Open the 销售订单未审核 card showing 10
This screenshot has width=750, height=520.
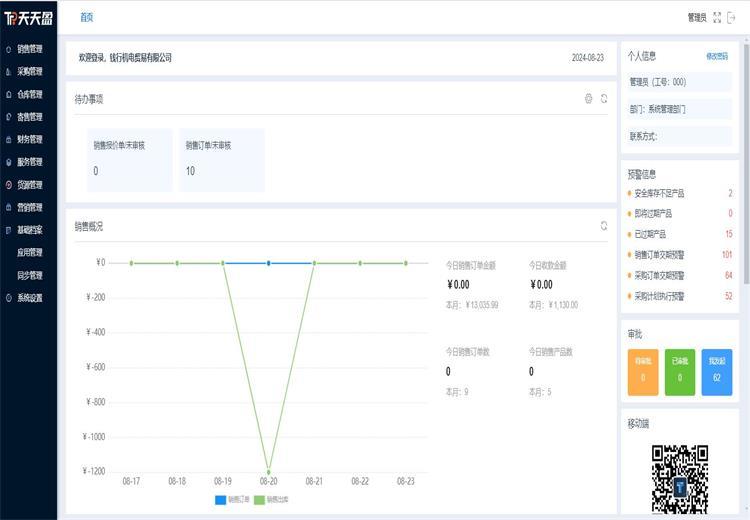click(x=221, y=160)
